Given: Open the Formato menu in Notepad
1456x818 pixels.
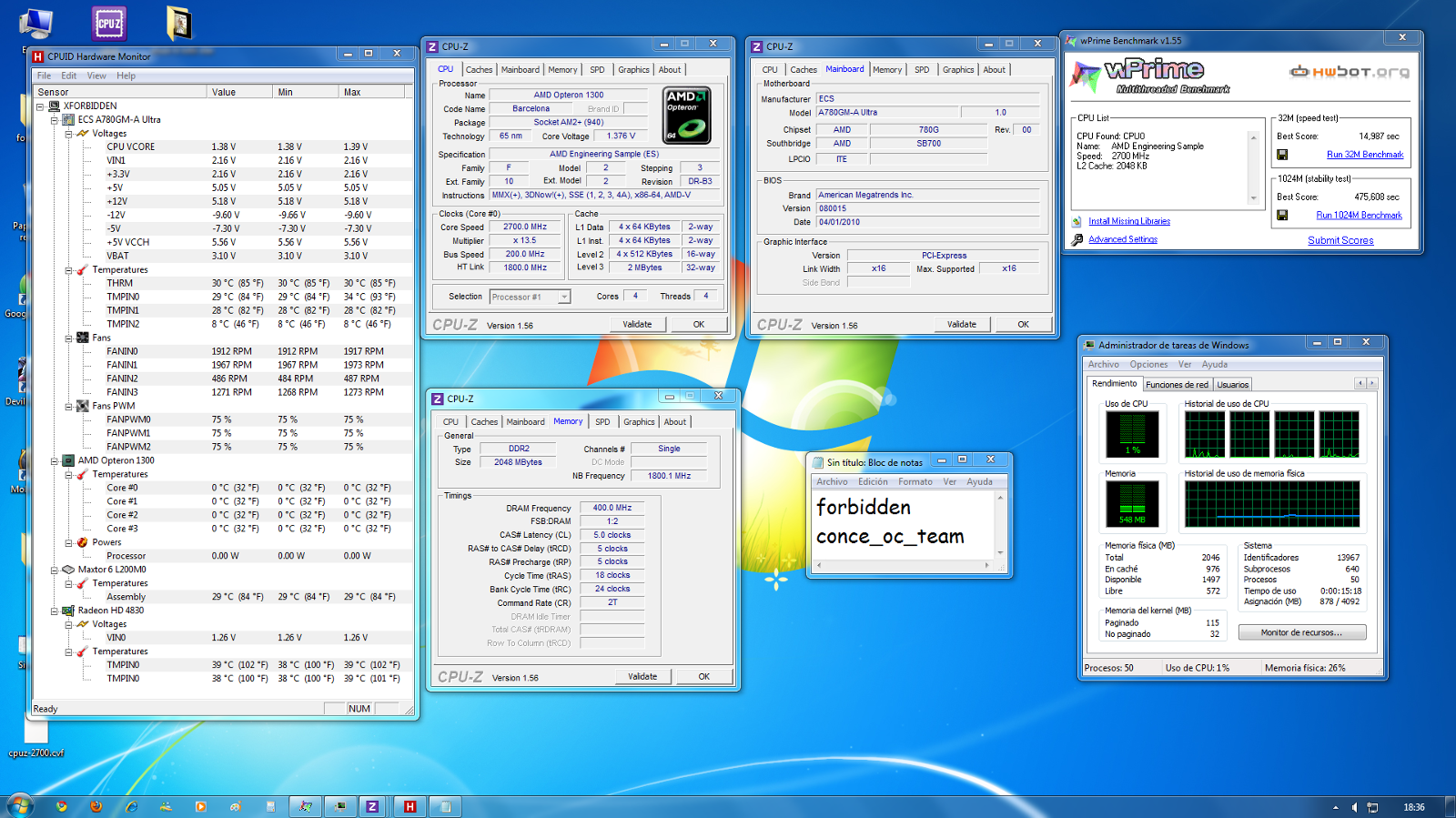Looking at the screenshot, I should pyautogui.click(x=915, y=482).
